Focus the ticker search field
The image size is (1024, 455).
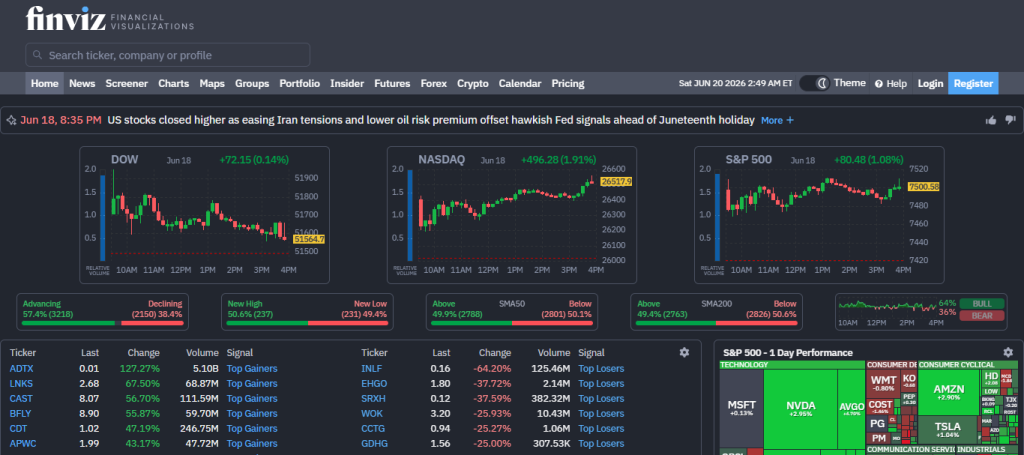tap(168, 55)
